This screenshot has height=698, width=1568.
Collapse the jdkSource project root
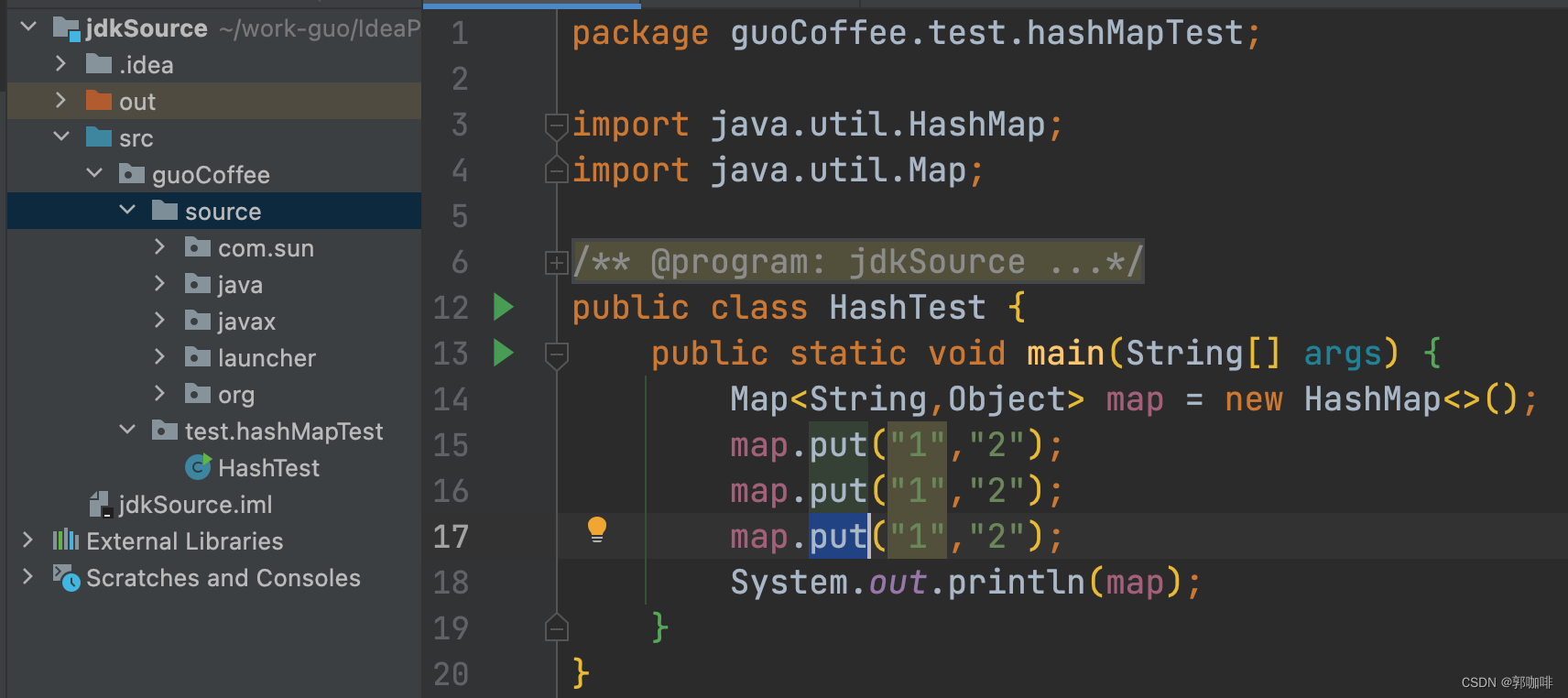29,27
